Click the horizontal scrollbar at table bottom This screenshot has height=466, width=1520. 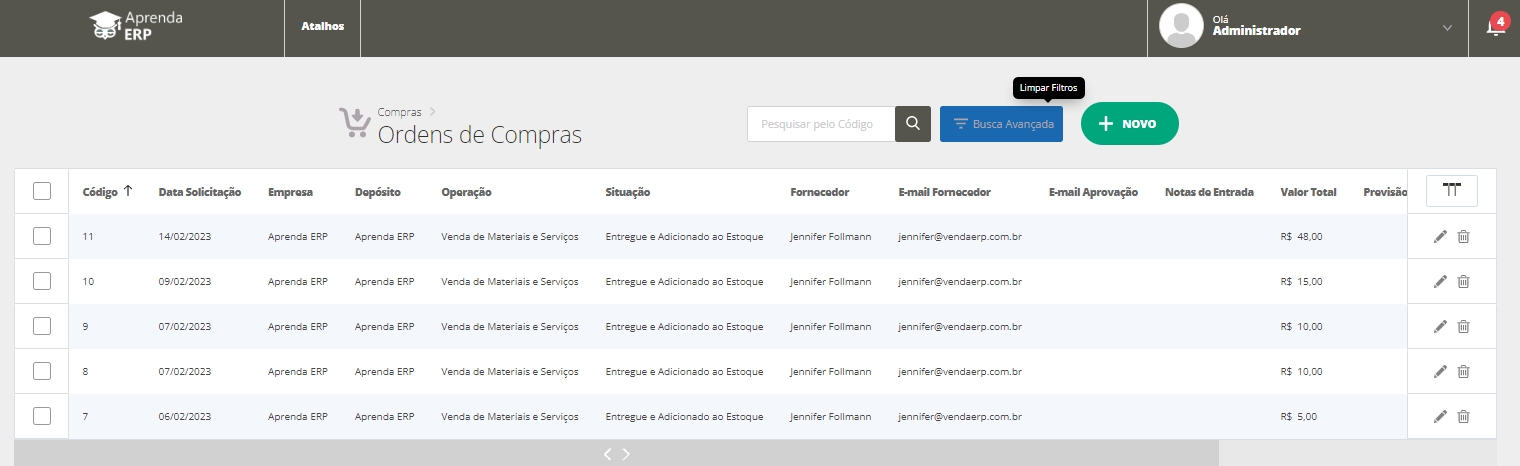pos(616,454)
